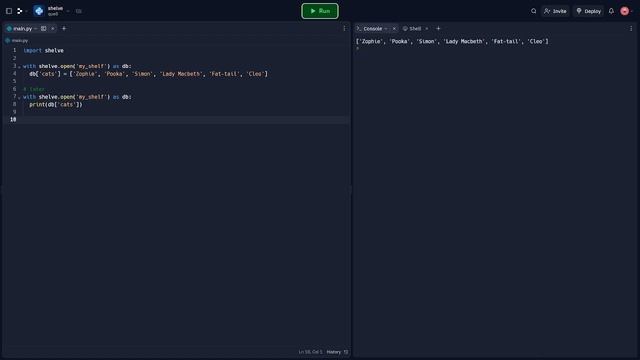Open the user avatar menu

(624, 11)
